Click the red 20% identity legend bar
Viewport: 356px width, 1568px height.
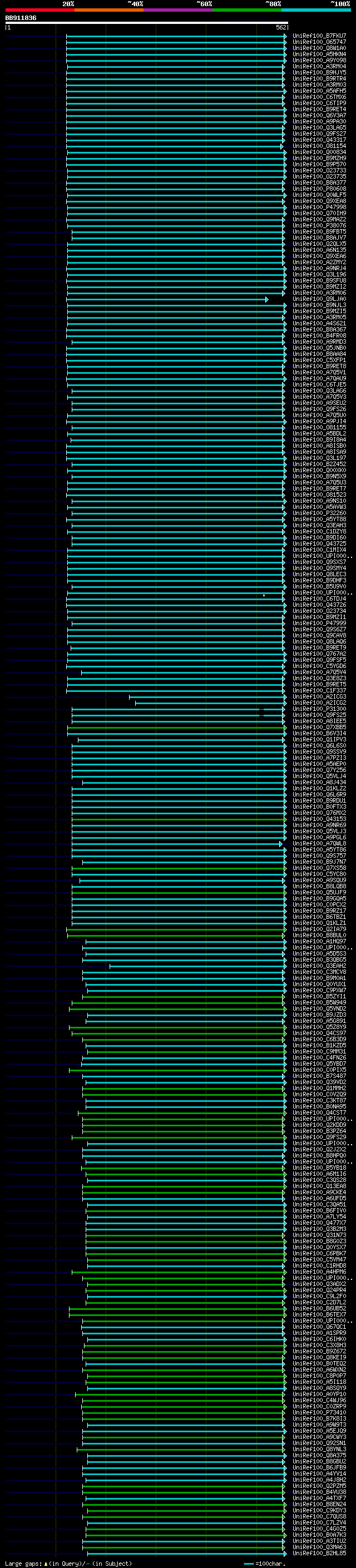[39, 10]
